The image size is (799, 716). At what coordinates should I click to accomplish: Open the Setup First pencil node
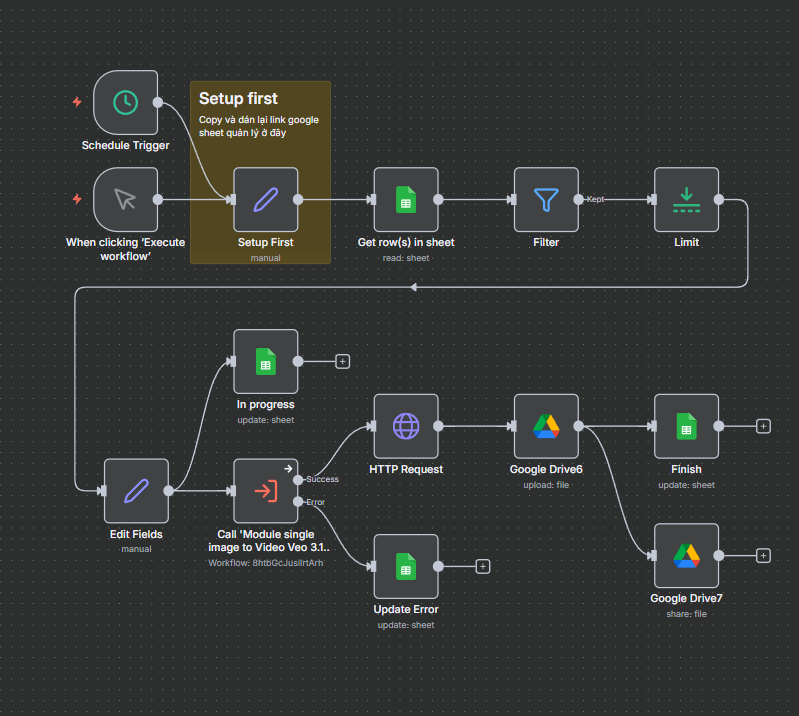click(266, 199)
